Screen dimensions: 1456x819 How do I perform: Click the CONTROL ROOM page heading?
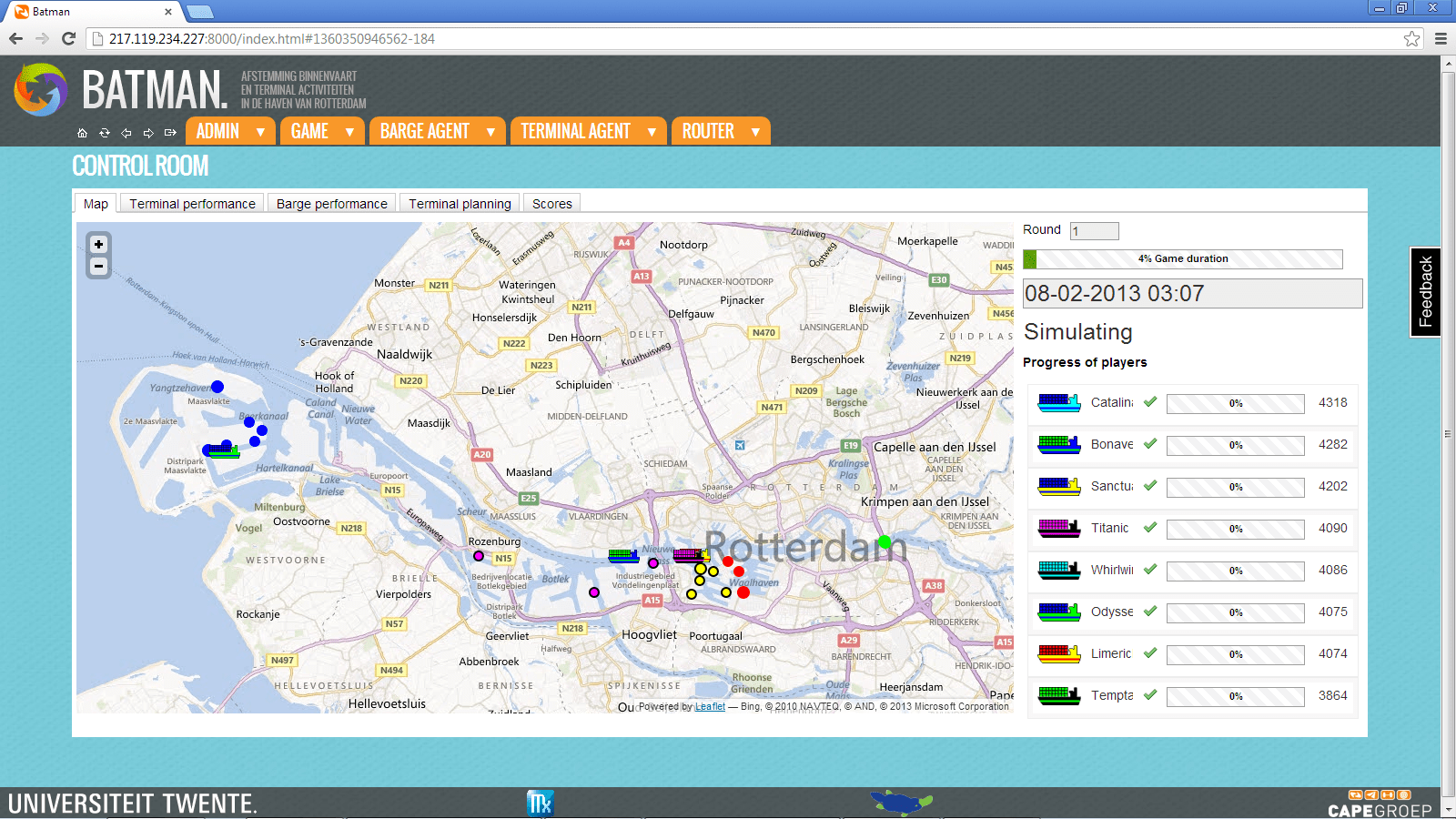tap(140, 166)
